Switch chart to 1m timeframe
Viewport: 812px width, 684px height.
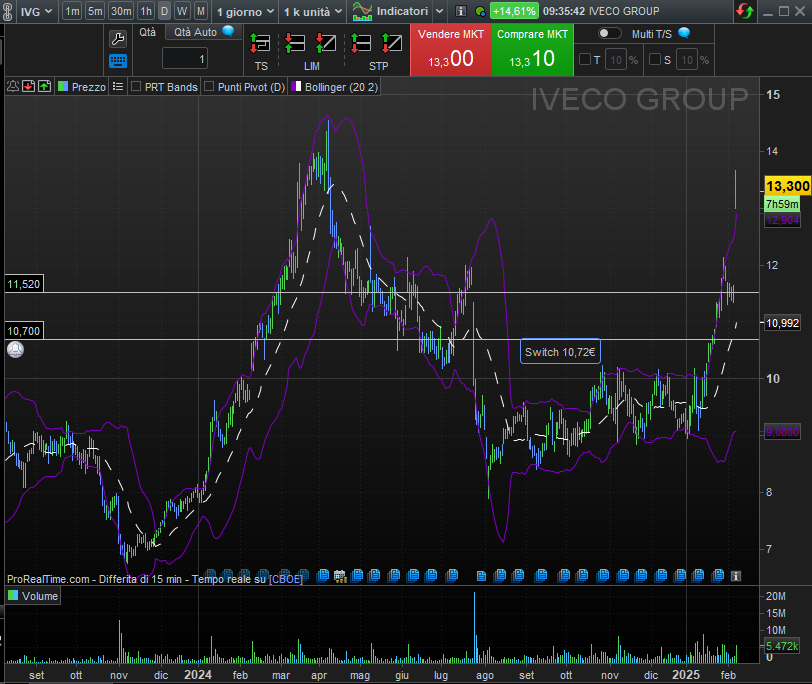click(x=72, y=11)
